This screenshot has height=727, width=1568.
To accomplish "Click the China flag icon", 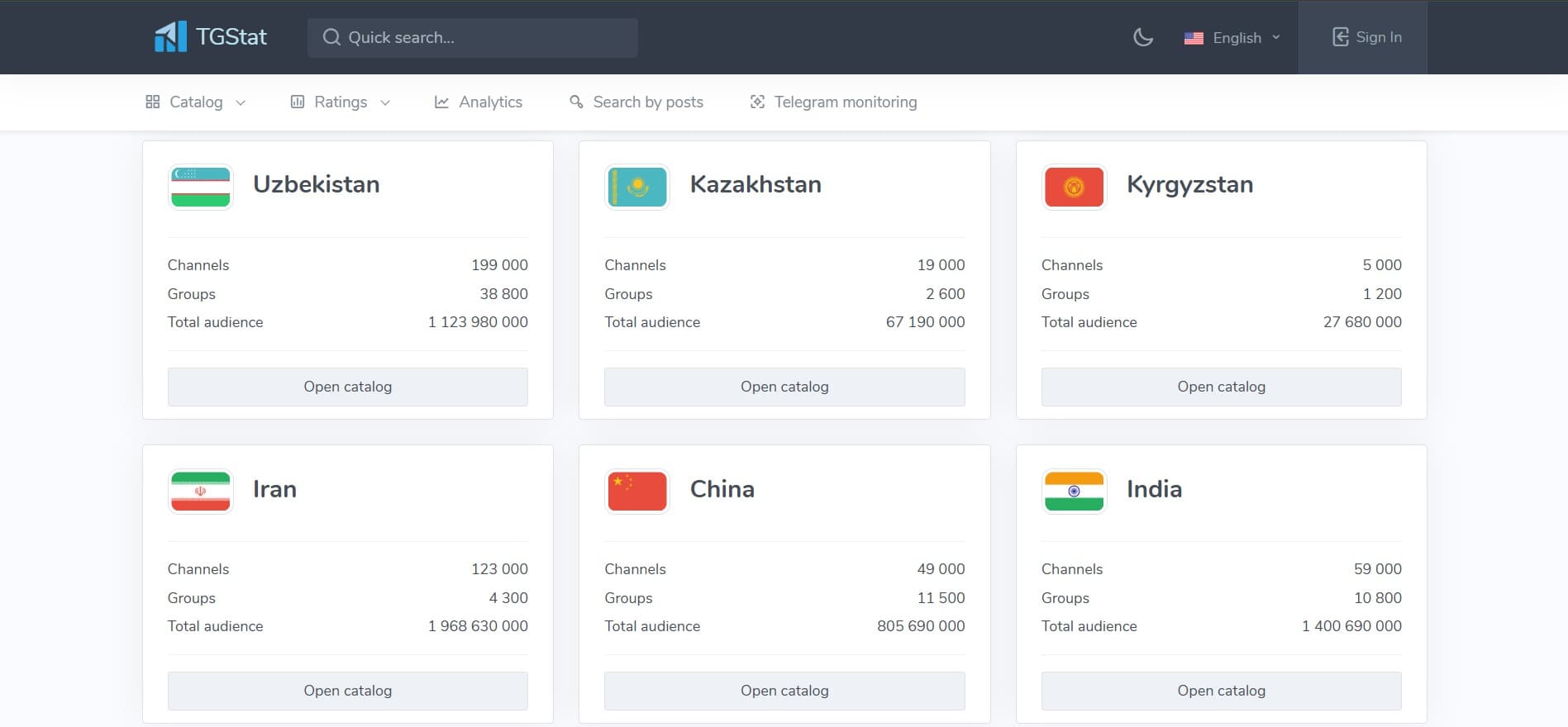I will tap(637, 492).
